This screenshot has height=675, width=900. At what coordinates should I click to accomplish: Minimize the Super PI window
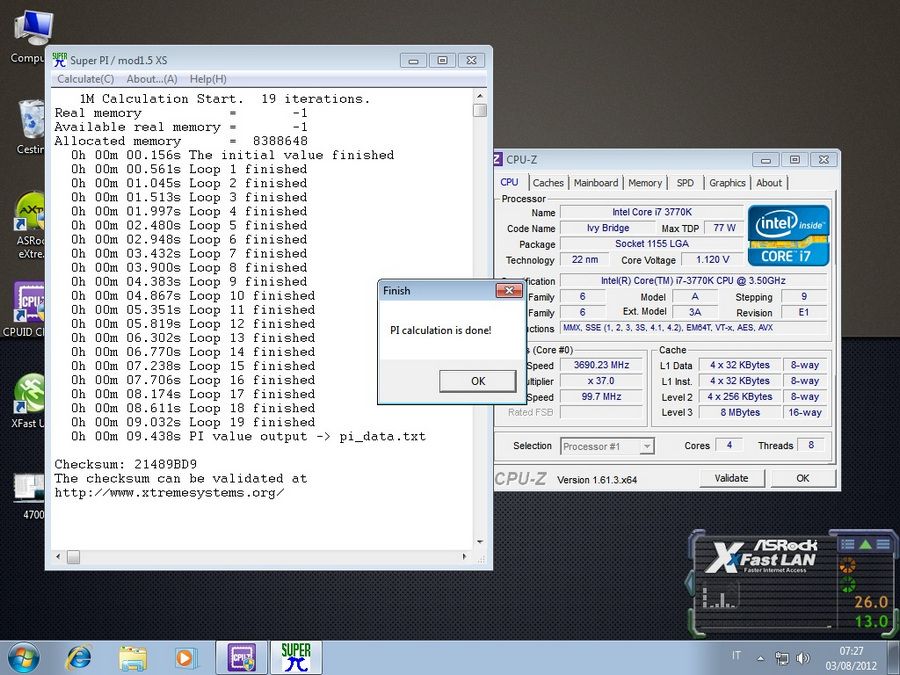point(413,60)
